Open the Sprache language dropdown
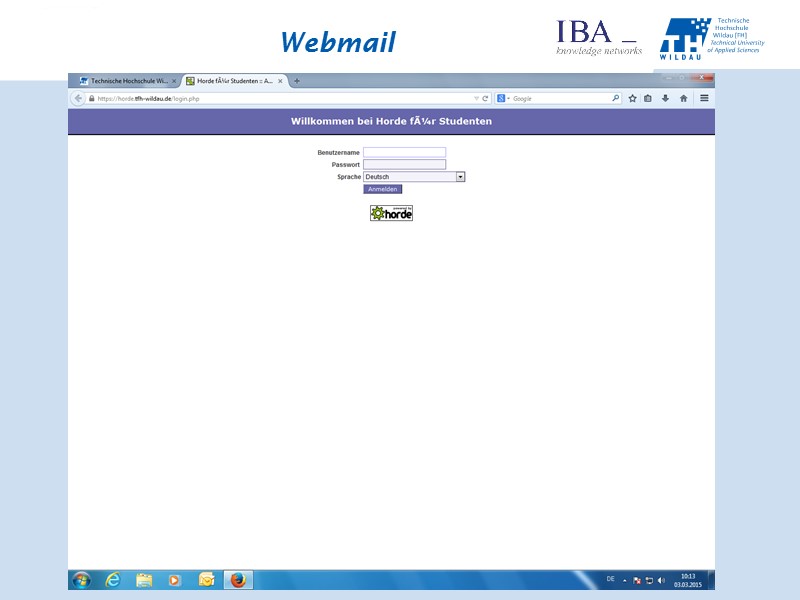The image size is (800, 600). point(459,176)
